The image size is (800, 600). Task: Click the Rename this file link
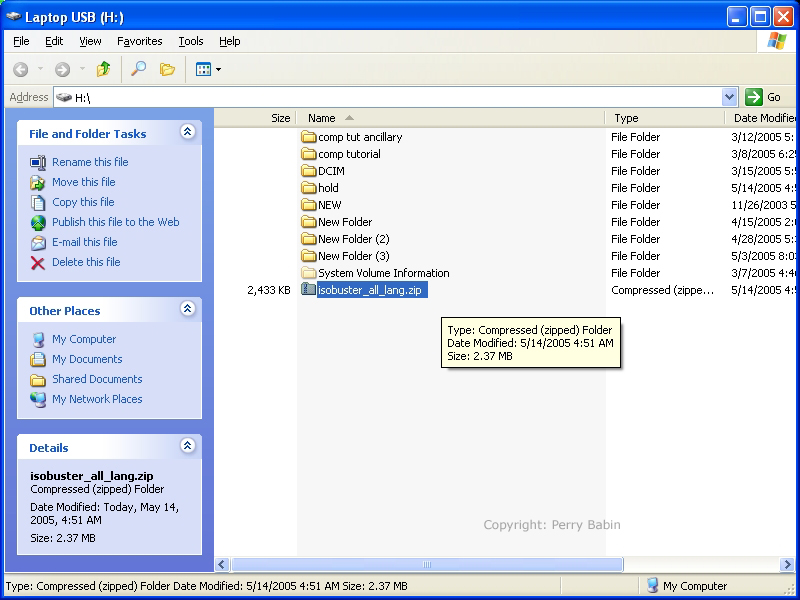[90, 162]
